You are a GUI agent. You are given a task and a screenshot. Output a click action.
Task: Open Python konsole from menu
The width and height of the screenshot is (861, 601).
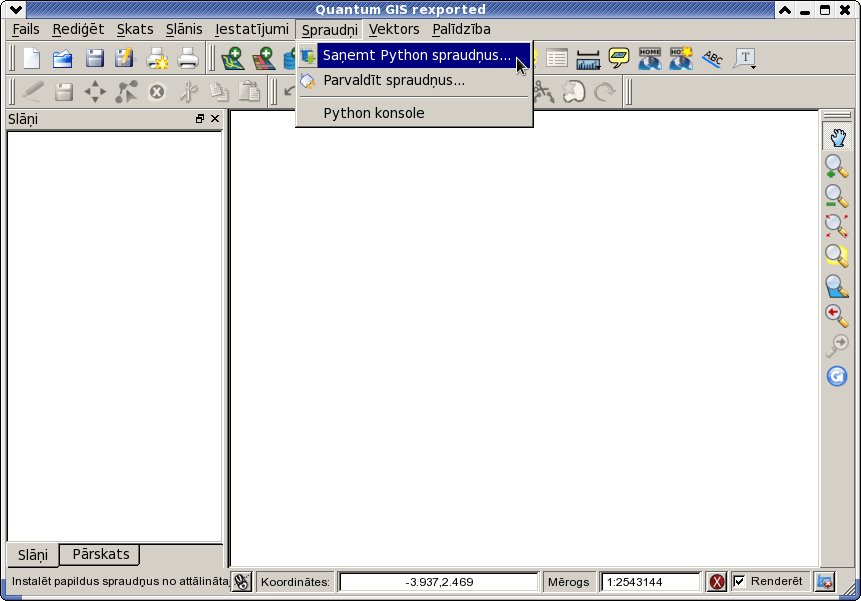coord(415,113)
